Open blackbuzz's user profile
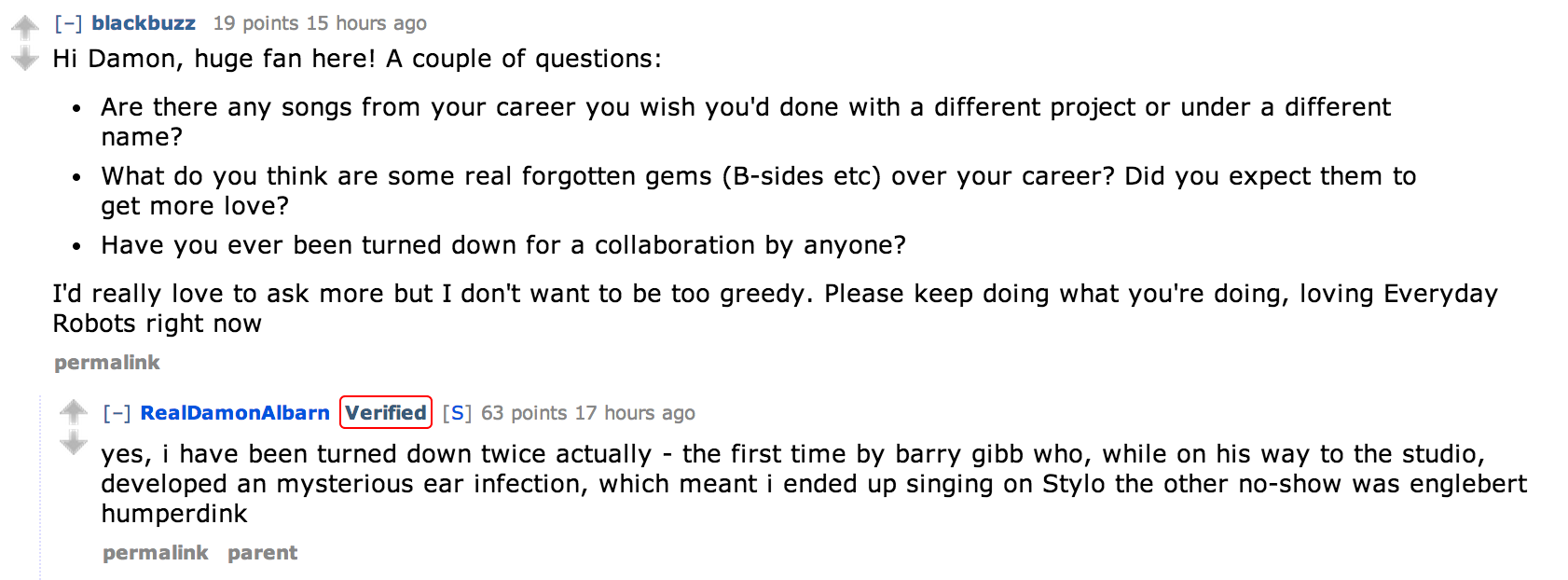The image size is (1568, 580). click(144, 23)
